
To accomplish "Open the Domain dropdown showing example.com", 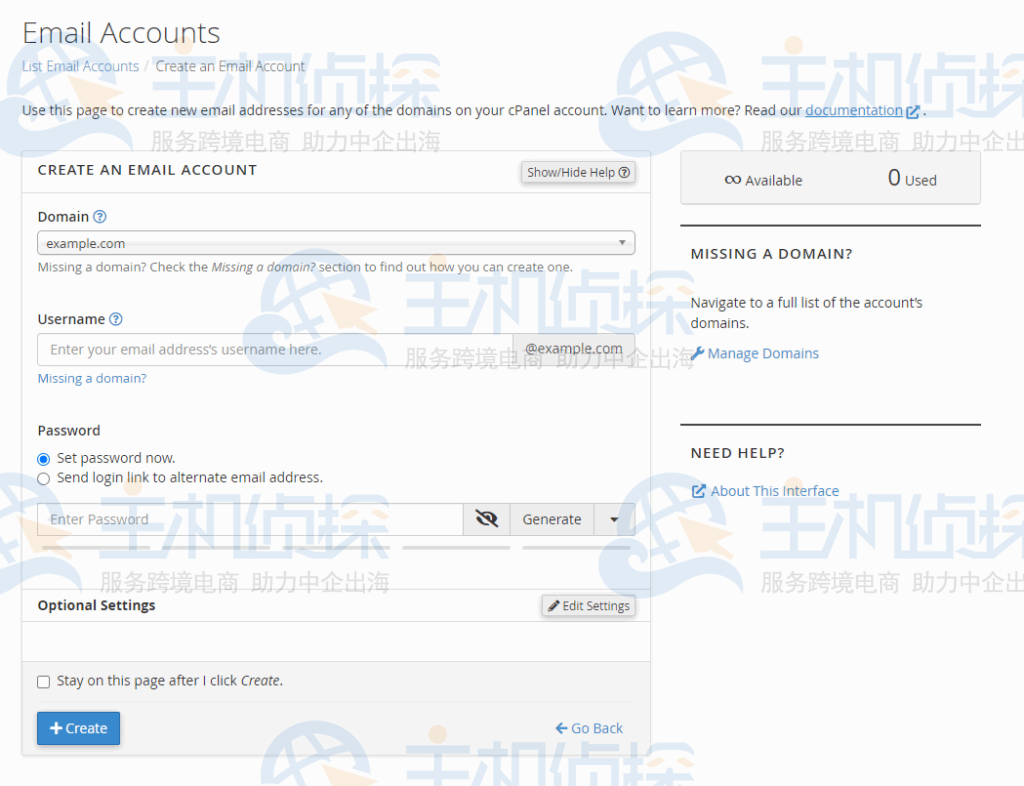I will pyautogui.click(x=336, y=243).
